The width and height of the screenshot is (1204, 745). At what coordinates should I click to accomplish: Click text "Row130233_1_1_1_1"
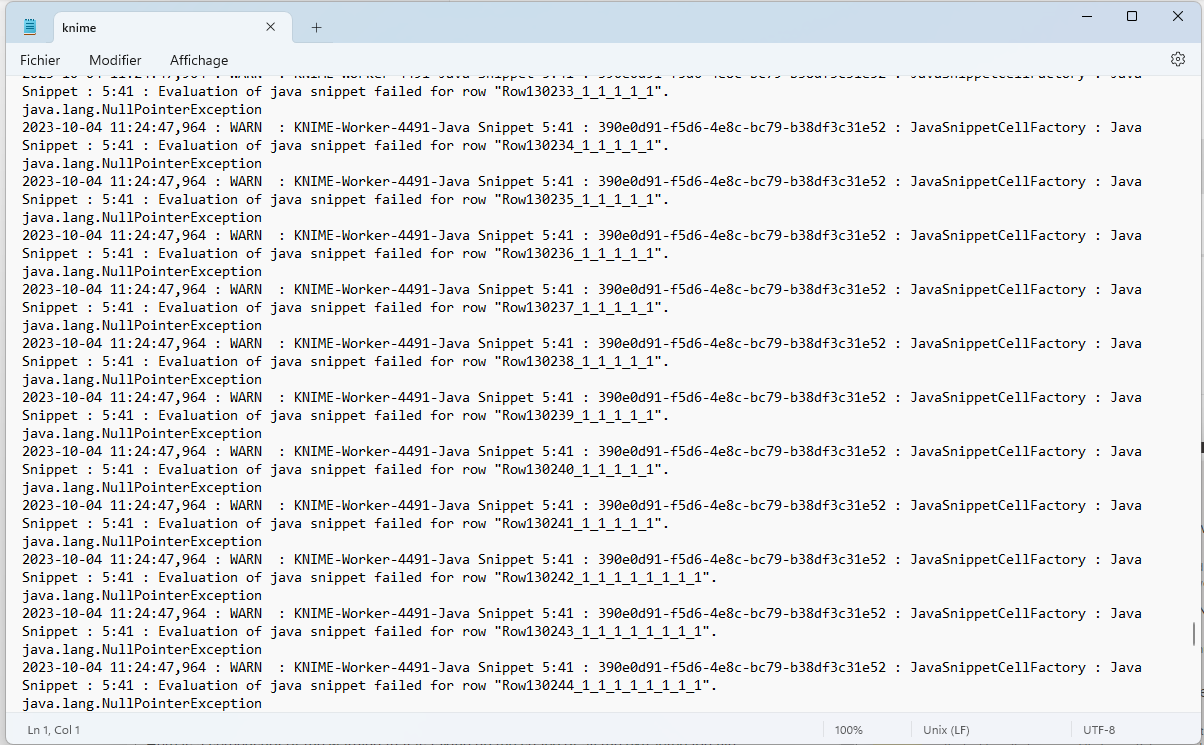578,91
